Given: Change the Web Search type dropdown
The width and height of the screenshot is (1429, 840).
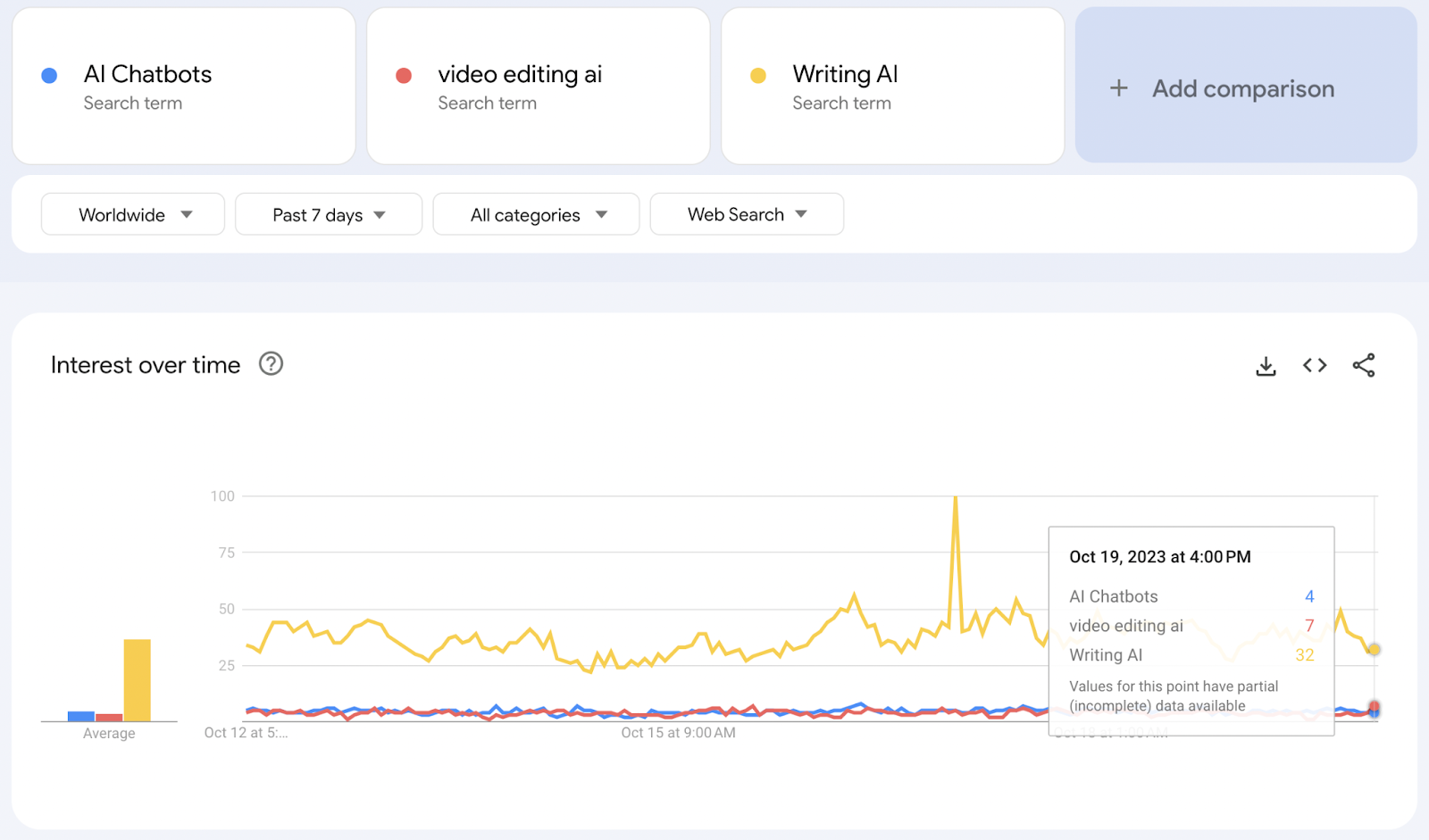Looking at the screenshot, I should pos(747,215).
